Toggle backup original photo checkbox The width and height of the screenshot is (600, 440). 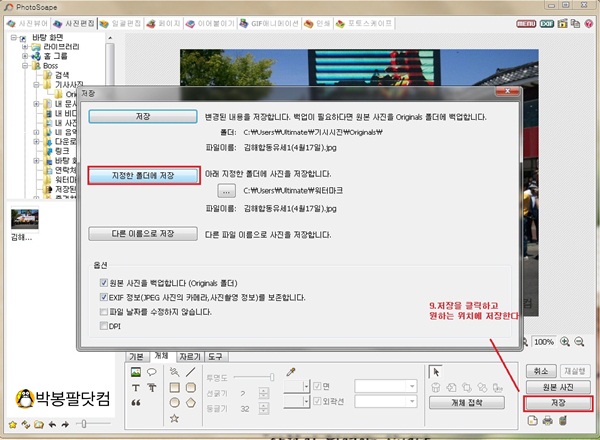point(104,283)
